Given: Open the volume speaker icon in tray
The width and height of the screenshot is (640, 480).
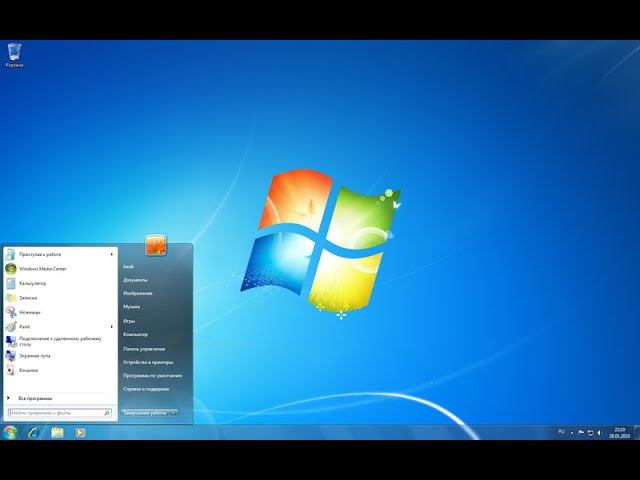Looking at the screenshot, I should (599, 433).
